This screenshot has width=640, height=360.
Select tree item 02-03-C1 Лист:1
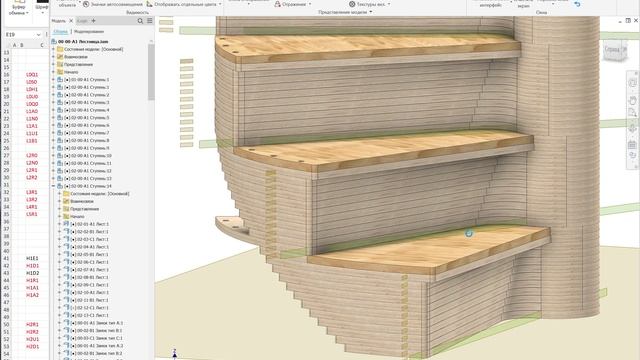tap(89, 239)
